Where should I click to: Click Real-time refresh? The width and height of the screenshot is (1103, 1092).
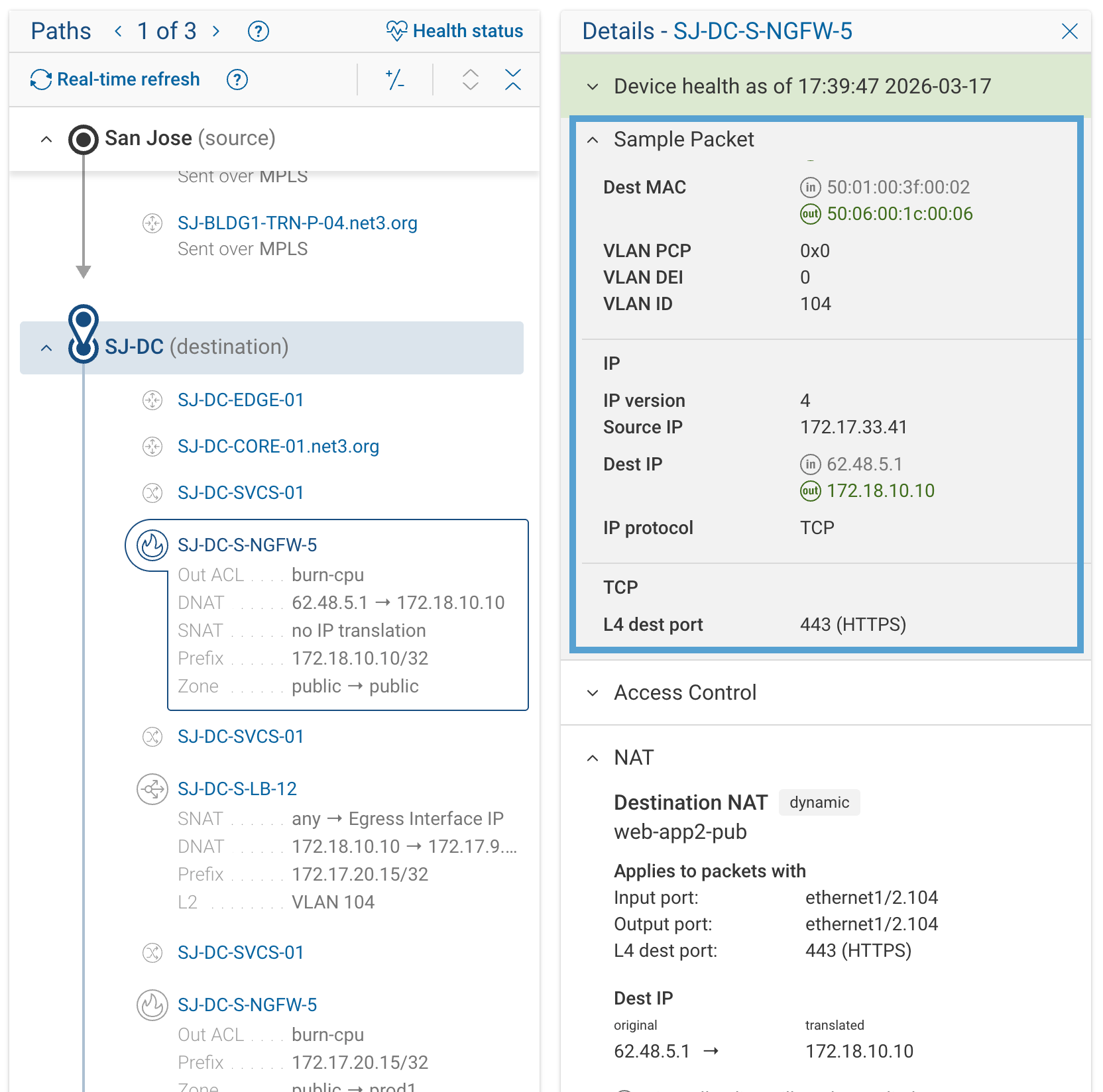(x=115, y=80)
